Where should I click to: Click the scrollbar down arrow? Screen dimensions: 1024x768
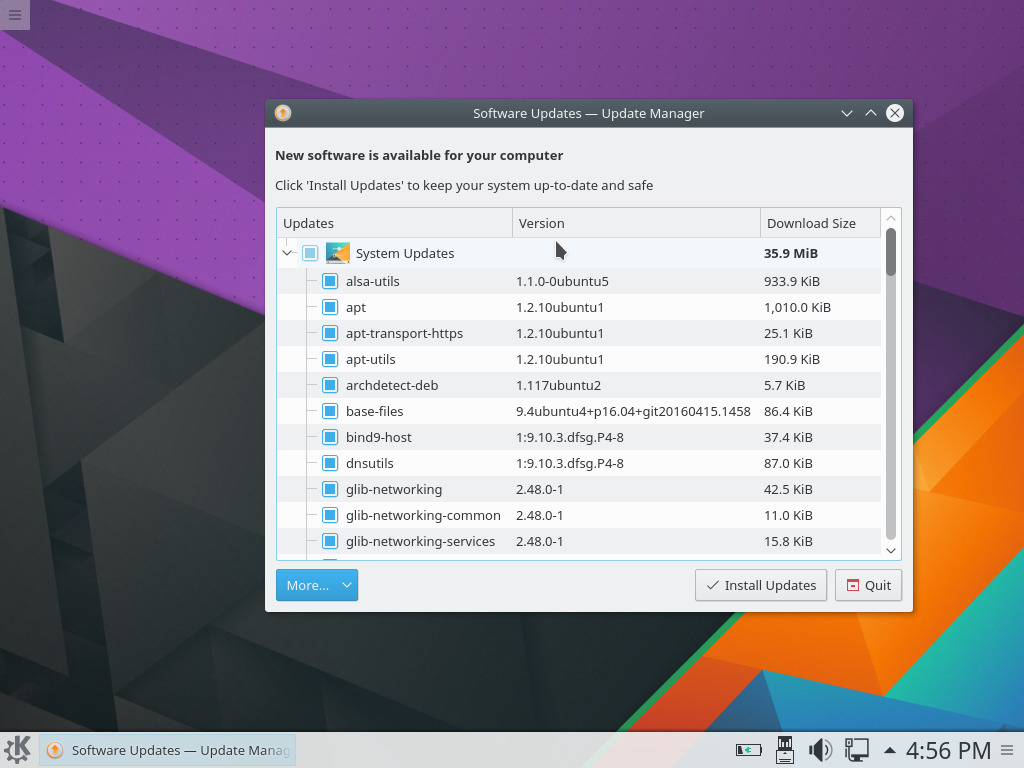pyautogui.click(x=891, y=551)
